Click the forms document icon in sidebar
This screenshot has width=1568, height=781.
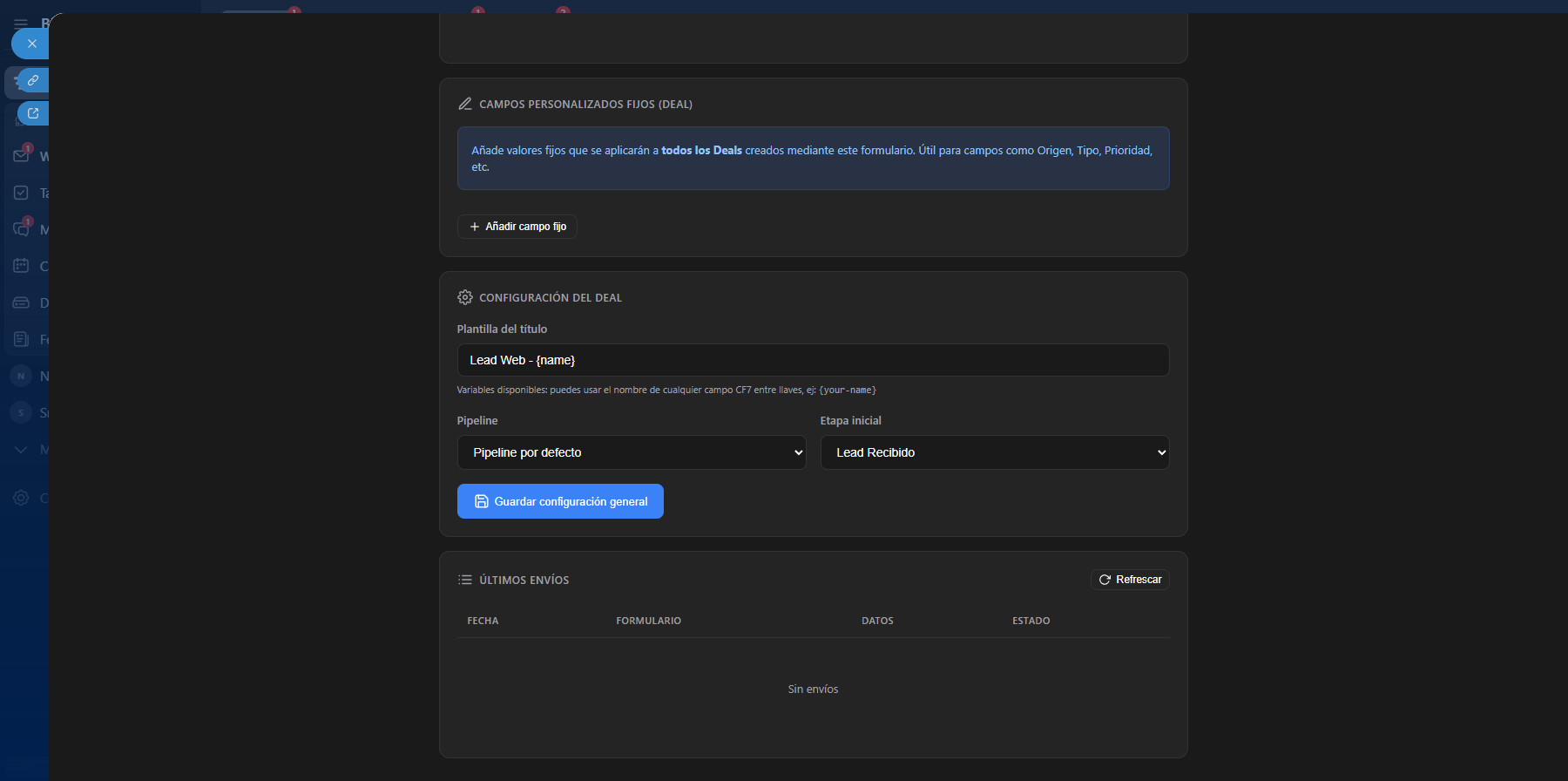click(x=22, y=339)
